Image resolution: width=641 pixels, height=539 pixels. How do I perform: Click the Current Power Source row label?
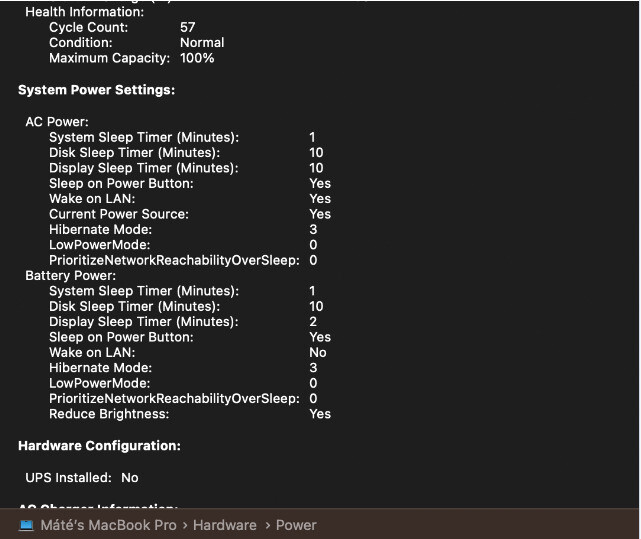point(118,214)
